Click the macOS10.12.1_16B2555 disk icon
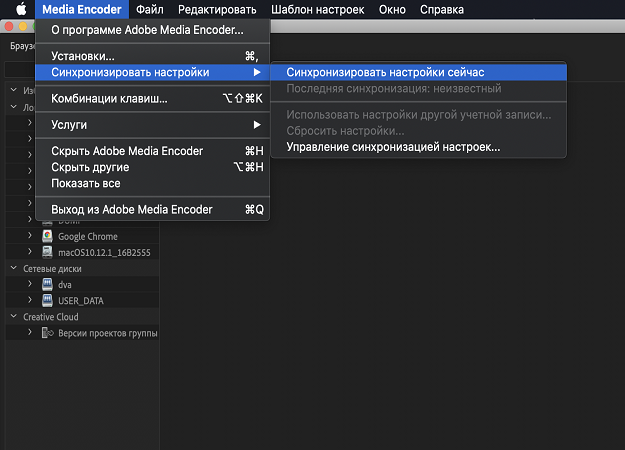Viewport: 625px width, 450px height. 47,253
